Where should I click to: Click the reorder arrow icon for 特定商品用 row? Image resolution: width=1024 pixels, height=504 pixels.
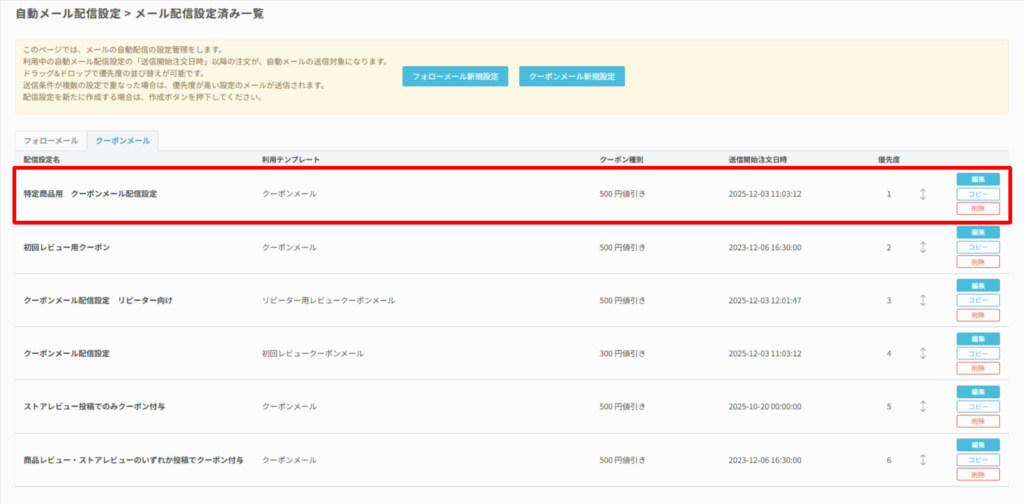[x=923, y=193]
